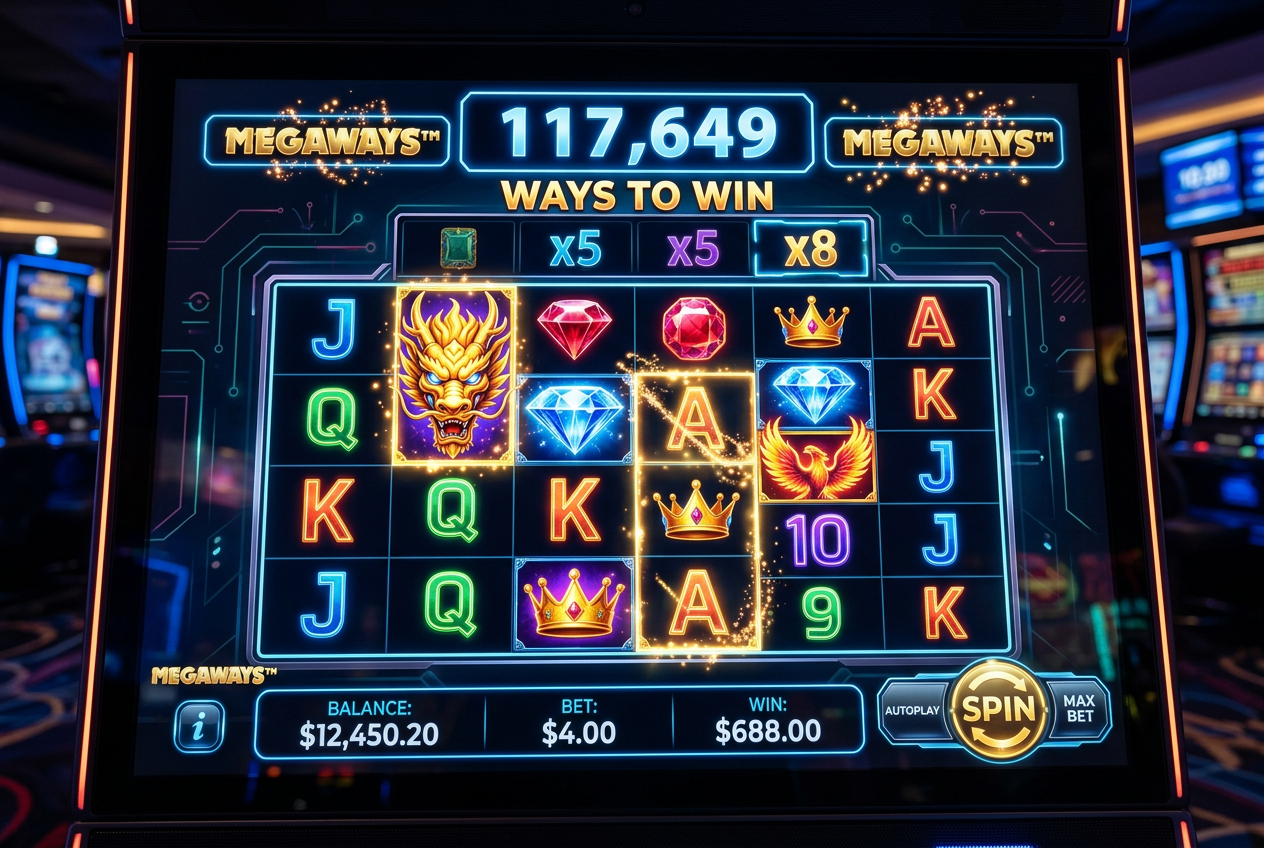Click the 117,649 ways counter
The image size is (1264, 848).
637,132
